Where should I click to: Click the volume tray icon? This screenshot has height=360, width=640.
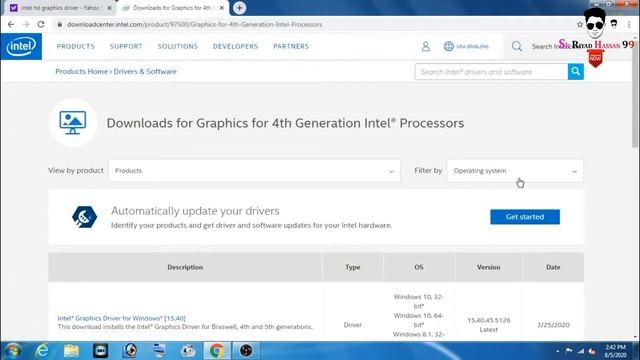(592, 351)
